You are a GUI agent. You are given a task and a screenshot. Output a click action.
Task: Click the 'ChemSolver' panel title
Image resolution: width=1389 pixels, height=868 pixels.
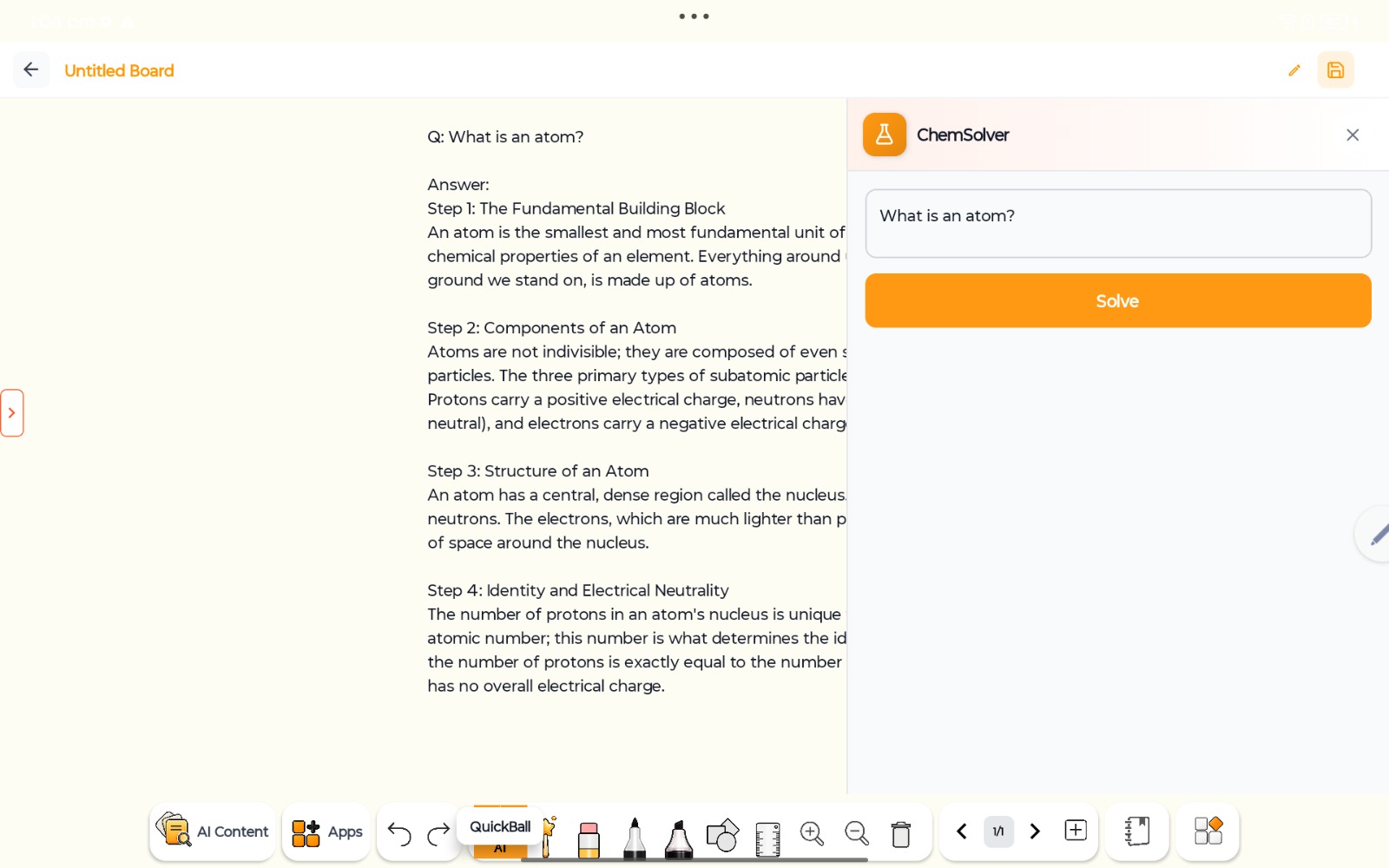coord(963,135)
